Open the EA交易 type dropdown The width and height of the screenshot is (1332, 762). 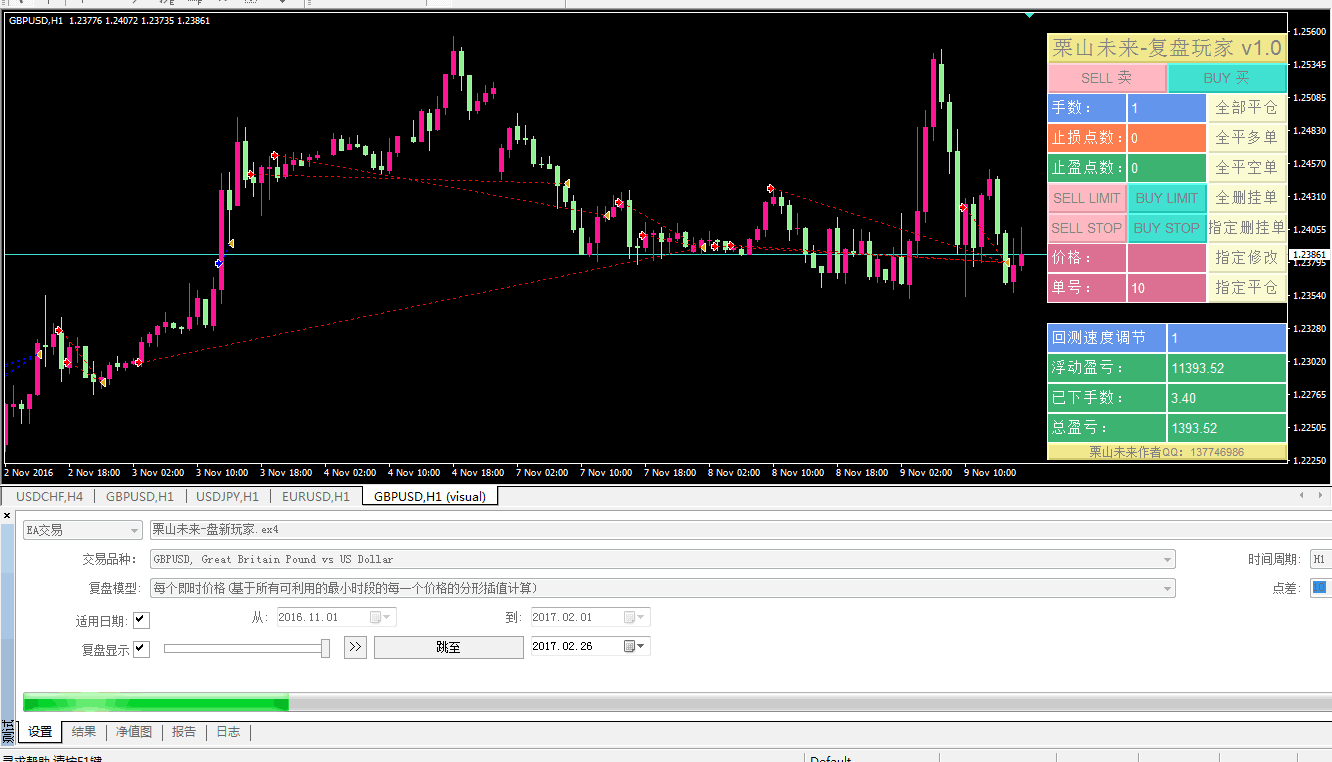click(83, 530)
